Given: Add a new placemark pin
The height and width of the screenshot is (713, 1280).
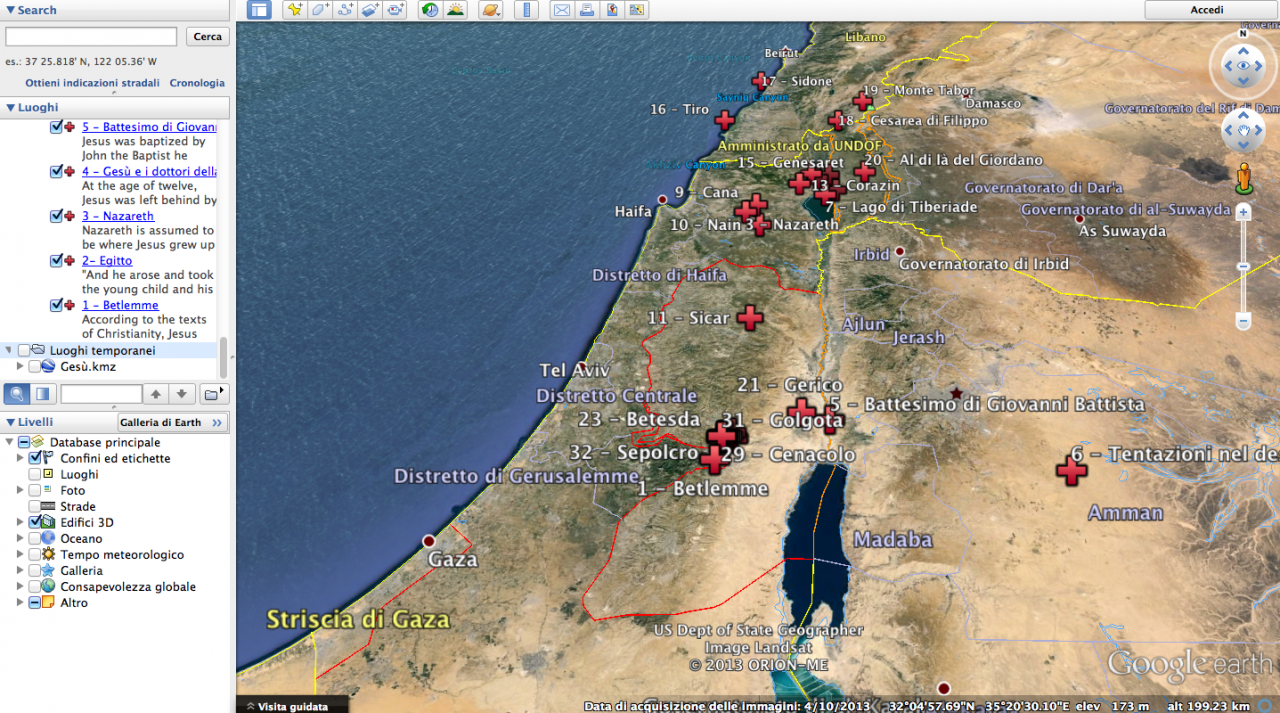Looking at the screenshot, I should pos(294,10).
